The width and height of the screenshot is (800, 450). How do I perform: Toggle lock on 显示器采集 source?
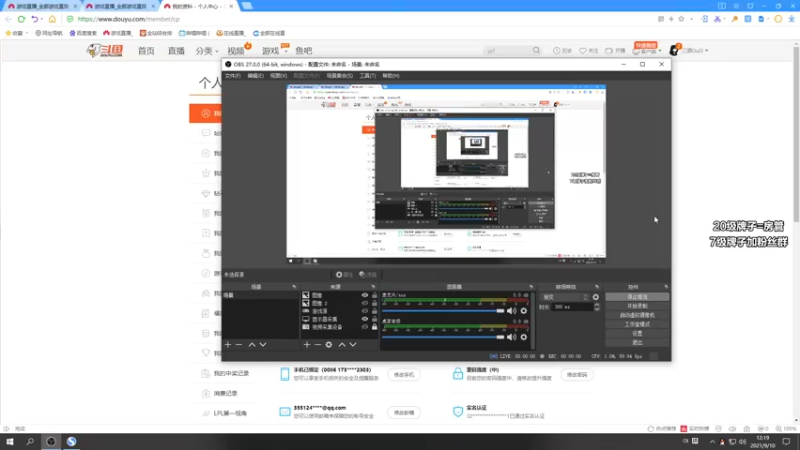[374, 319]
